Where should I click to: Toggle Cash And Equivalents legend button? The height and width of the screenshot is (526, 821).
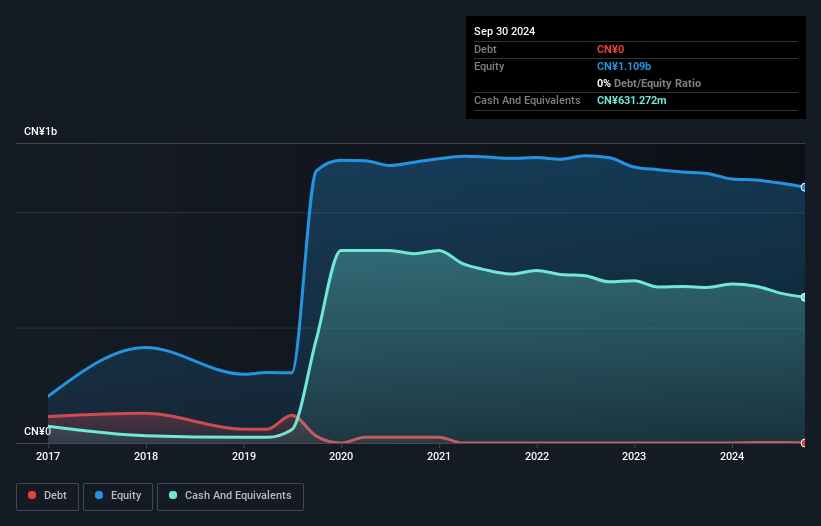(x=230, y=496)
